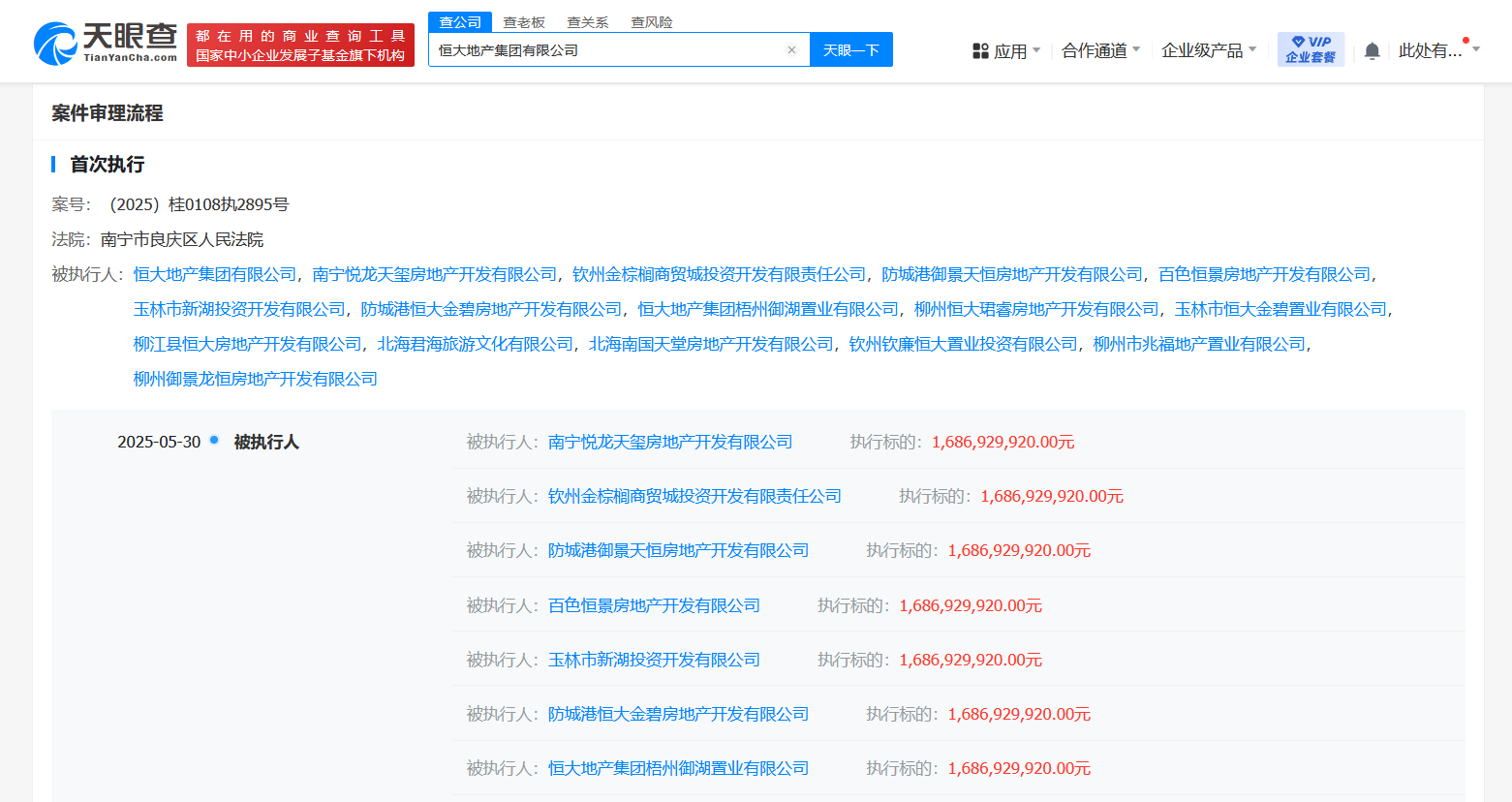
Task: Open 玉林市恒大金碧置业有限公司 link
Action: tap(1281, 309)
